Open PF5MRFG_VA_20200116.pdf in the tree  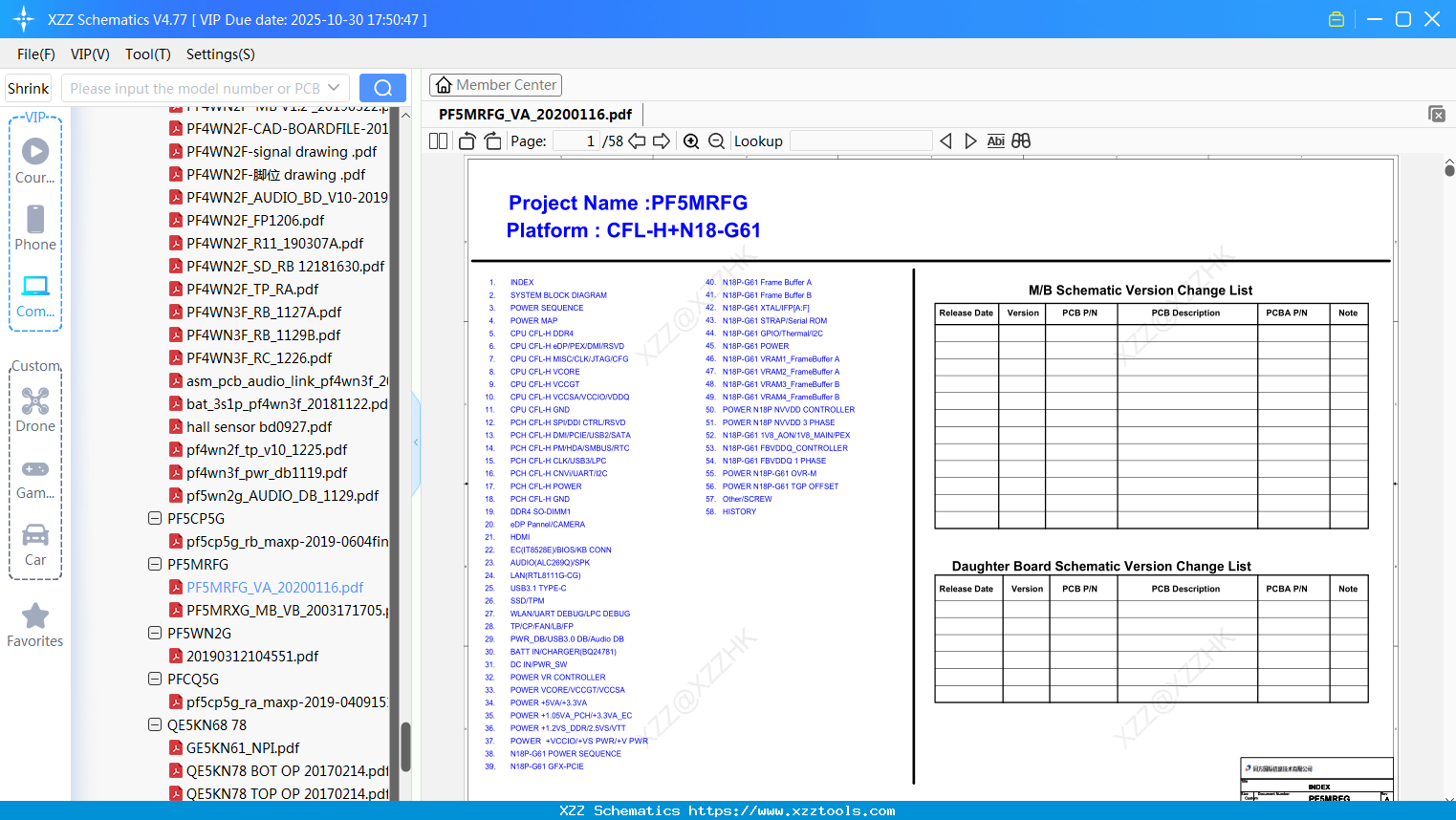coord(274,587)
